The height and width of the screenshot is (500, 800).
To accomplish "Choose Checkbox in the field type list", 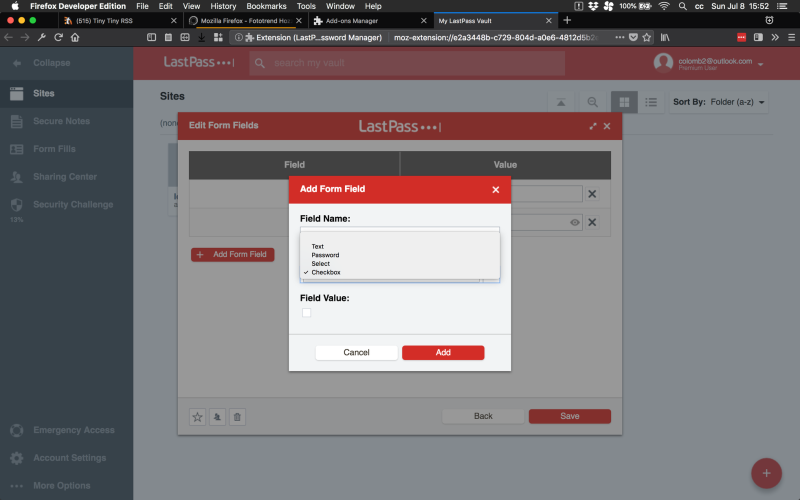I will (326, 272).
